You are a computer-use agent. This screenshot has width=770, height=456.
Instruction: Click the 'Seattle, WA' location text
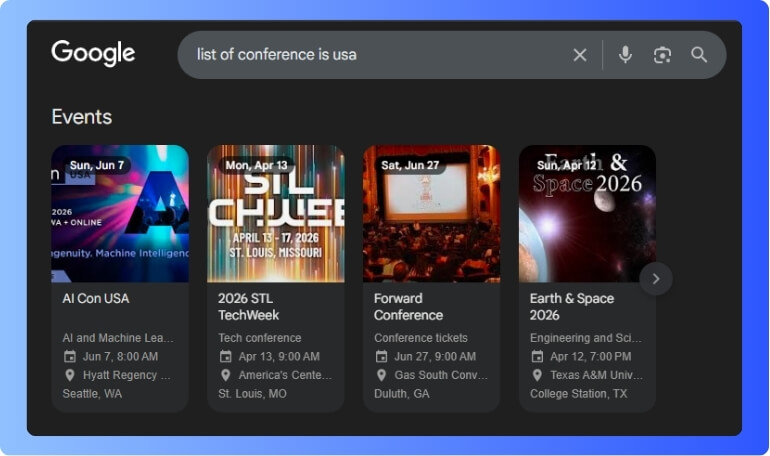tap(92, 394)
